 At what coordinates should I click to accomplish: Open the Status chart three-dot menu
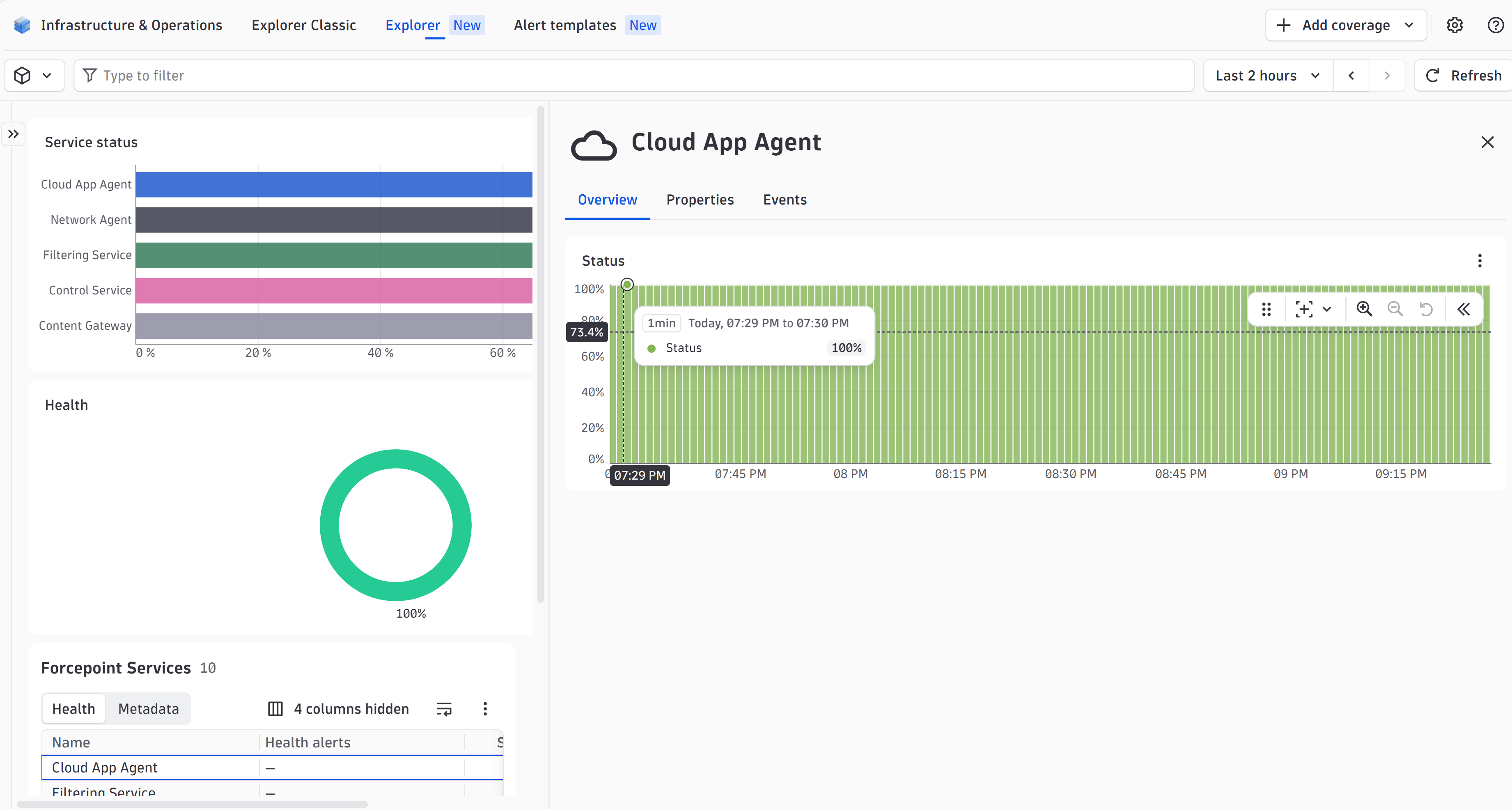(x=1480, y=261)
